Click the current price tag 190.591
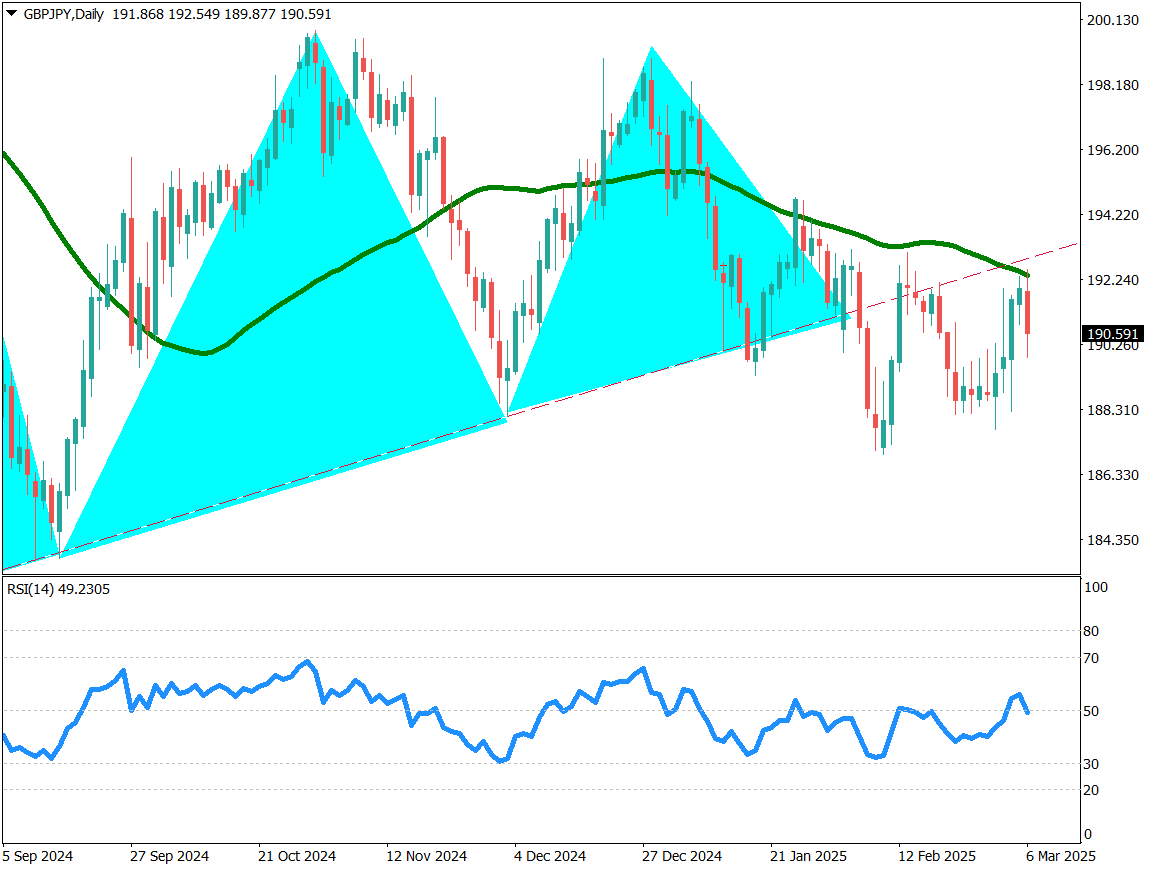This screenshot has width=1152, height=870. [x=1112, y=333]
